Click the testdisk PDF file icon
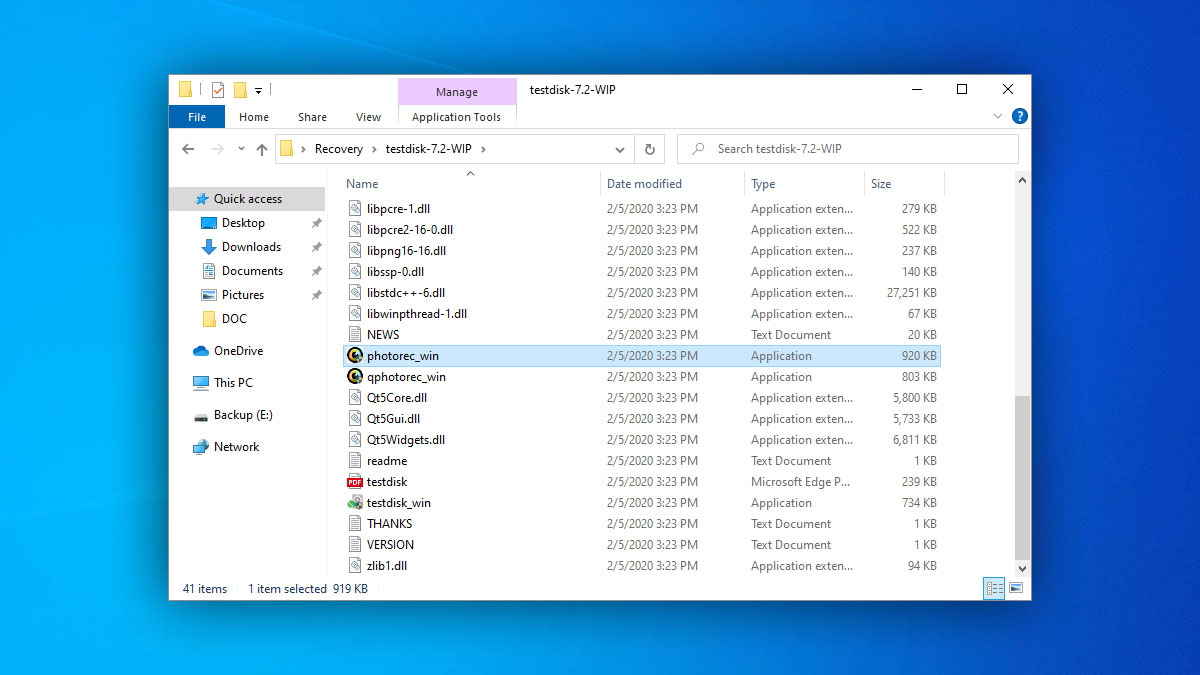The image size is (1200, 675). (x=355, y=482)
